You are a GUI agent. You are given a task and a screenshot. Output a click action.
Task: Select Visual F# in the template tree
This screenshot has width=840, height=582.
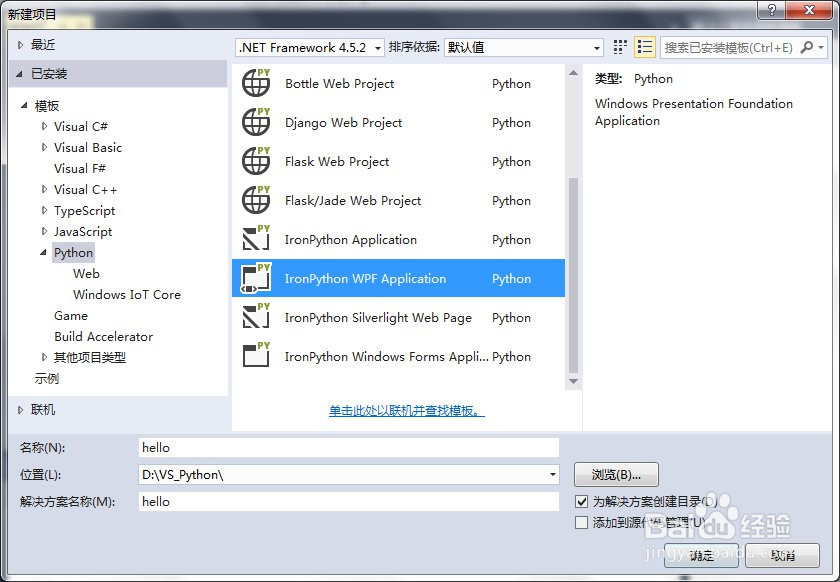[80, 168]
